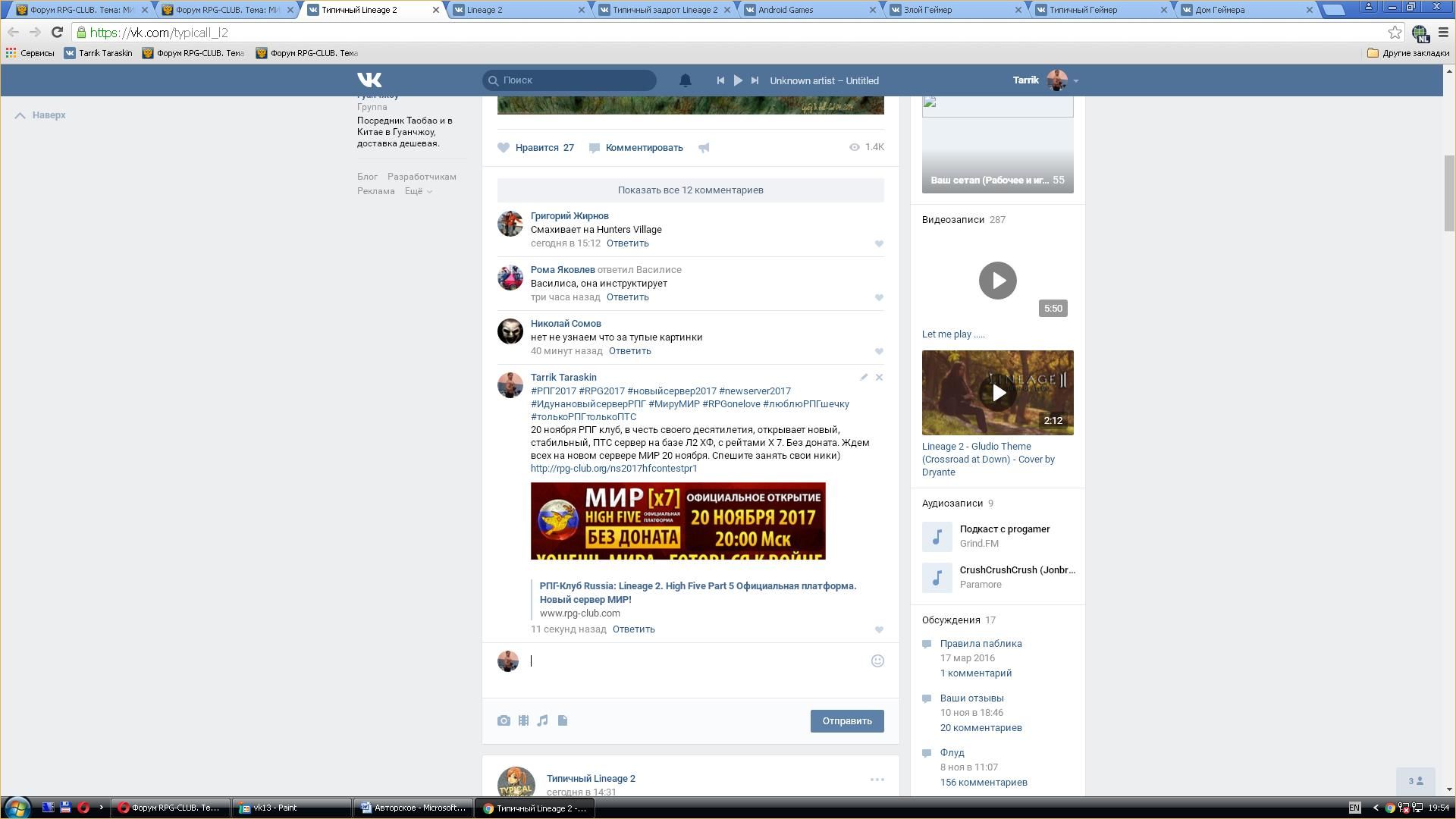This screenshot has height=819, width=1456.
Task: Edit Tarrik Taraskin's comment with the pencil icon
Action: point(863,378)
